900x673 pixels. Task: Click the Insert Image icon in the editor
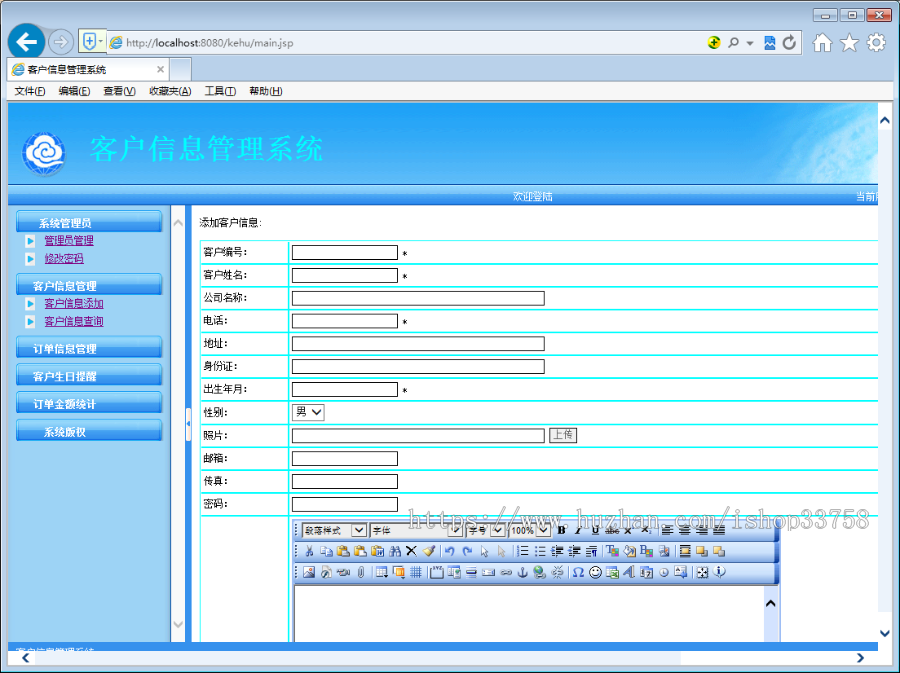click(307, 573)
